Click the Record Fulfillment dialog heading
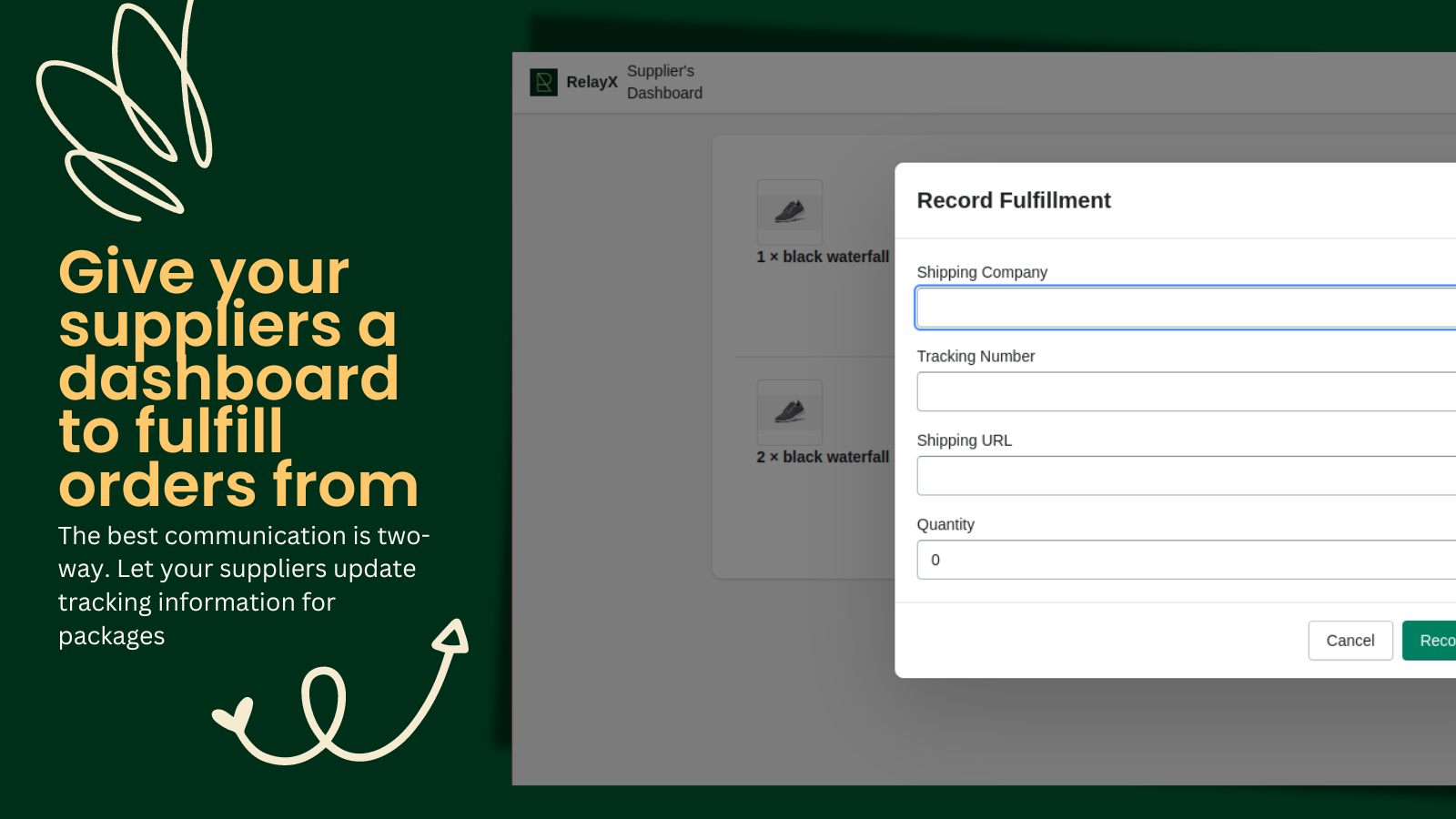1456x819 pixels. (x=1014, y=200)
